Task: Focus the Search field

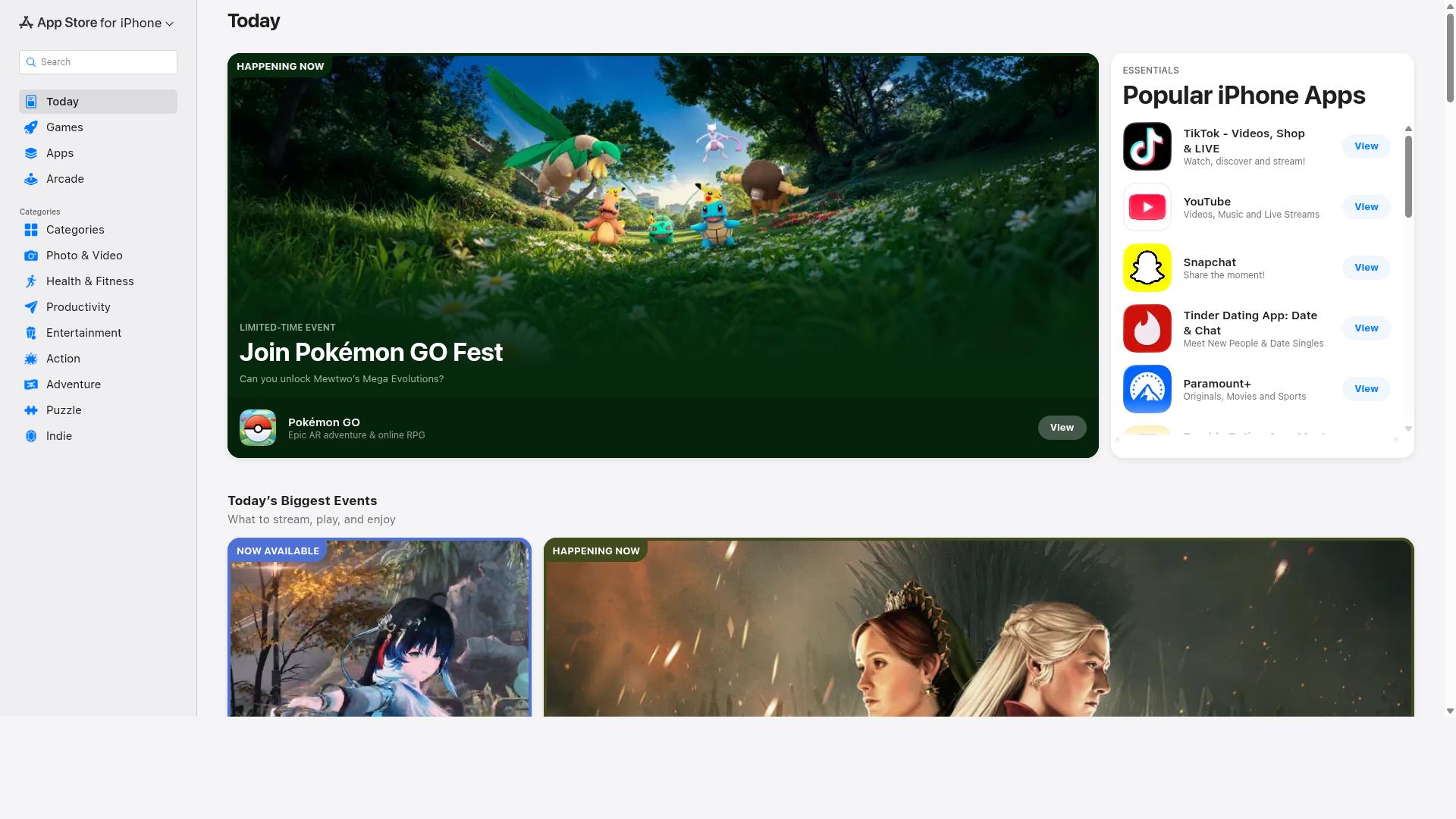Action: [x=98, y=62]
